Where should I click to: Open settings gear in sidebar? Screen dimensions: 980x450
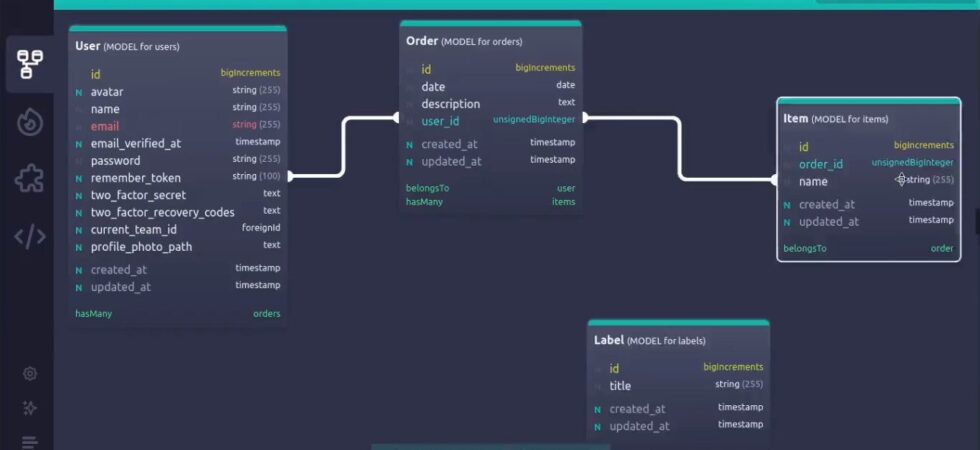coord(29,374)
